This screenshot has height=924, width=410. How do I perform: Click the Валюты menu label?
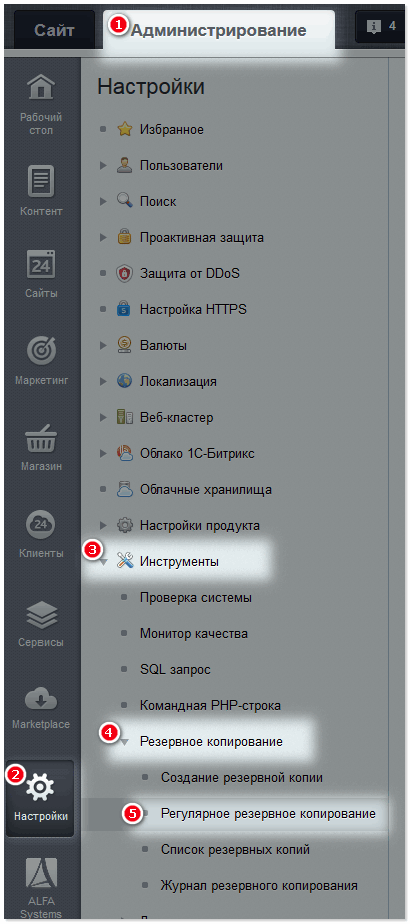(163, 345)
